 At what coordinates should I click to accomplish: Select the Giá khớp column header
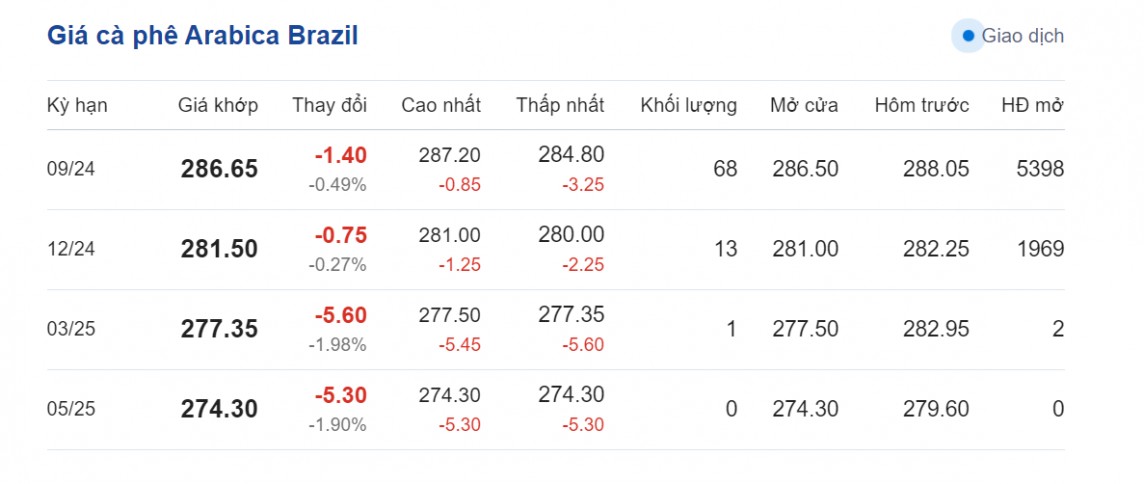pos(218,105)
